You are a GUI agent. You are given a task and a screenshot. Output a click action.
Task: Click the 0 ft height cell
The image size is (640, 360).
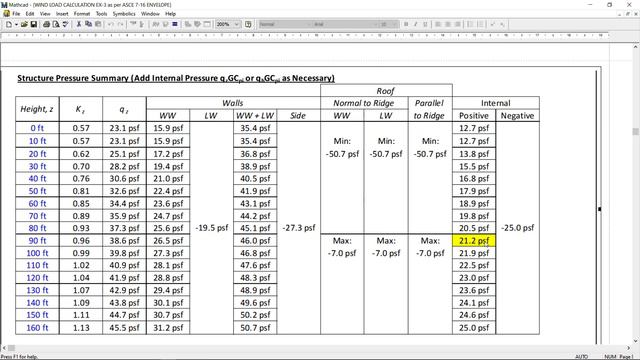pyautogui.click(x=37, y=128)
